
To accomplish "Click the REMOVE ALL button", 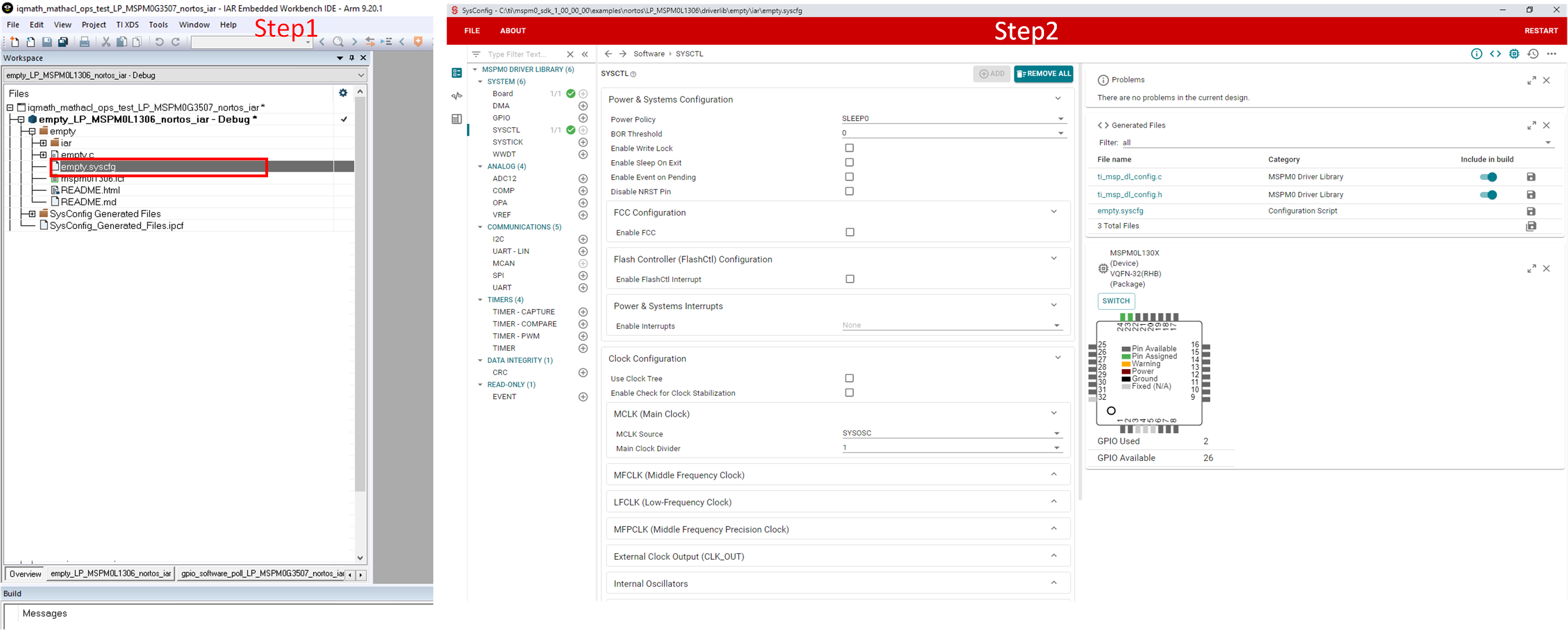I will pos(1043,73).
